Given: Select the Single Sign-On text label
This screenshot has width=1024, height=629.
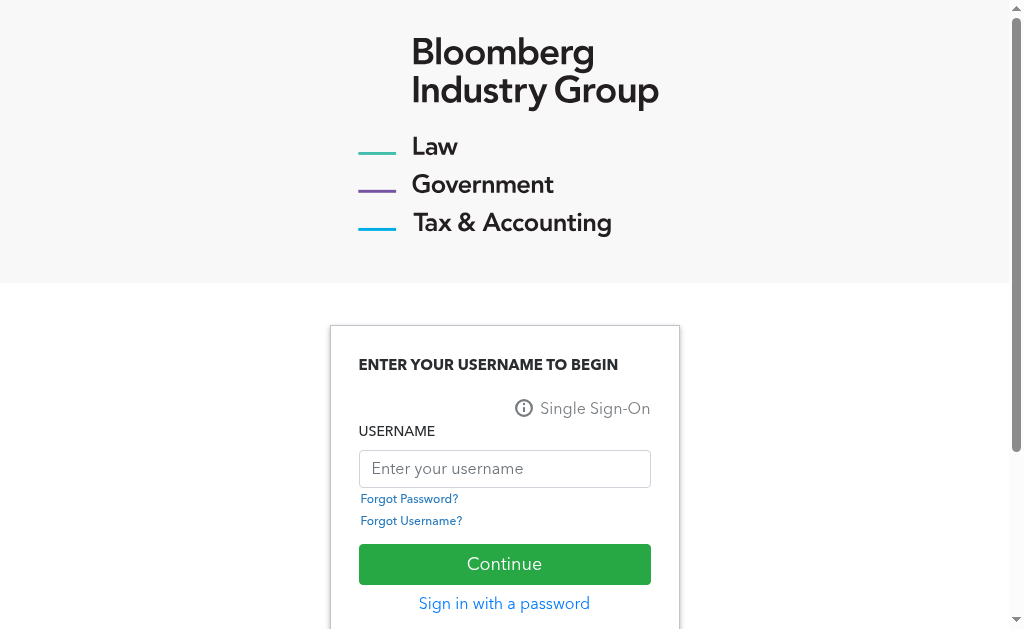Looking at the screenshot, I should tap(595, 408).
